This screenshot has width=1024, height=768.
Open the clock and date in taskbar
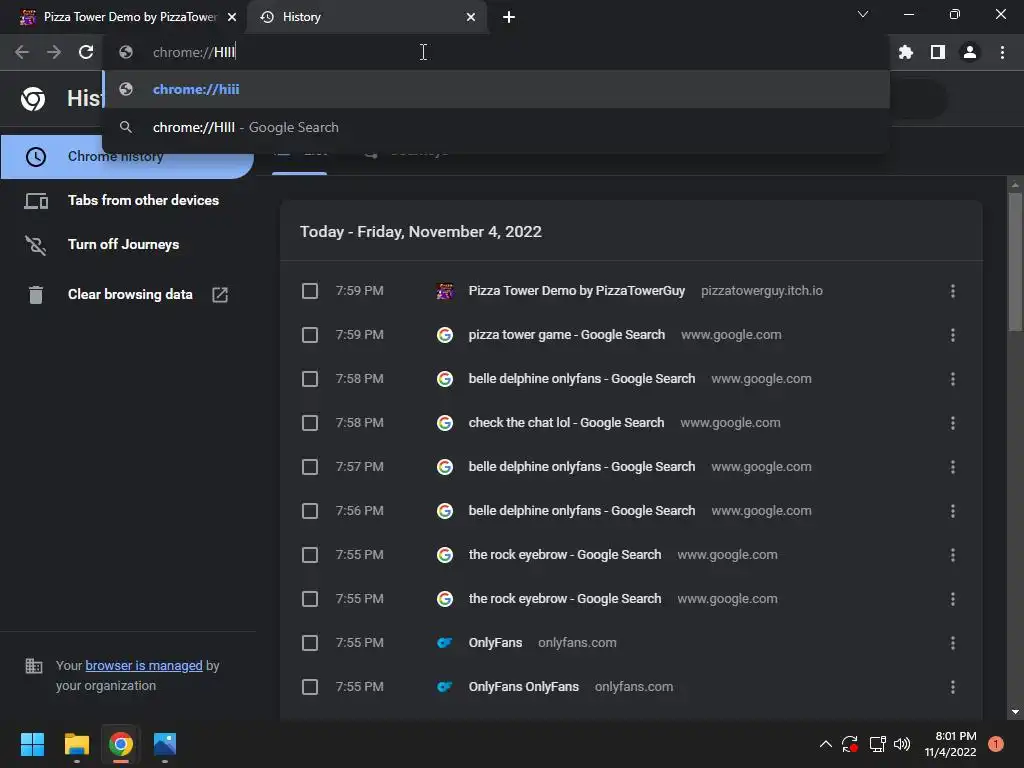pyautogui.click(x=950, y=744)
